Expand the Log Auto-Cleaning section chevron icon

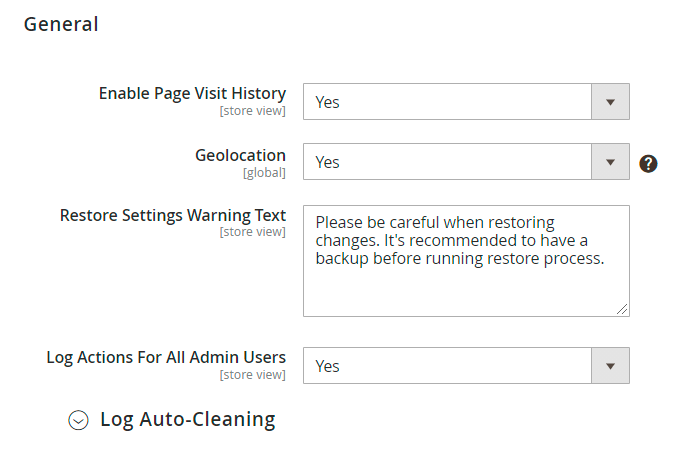click(x=78, y=421)
